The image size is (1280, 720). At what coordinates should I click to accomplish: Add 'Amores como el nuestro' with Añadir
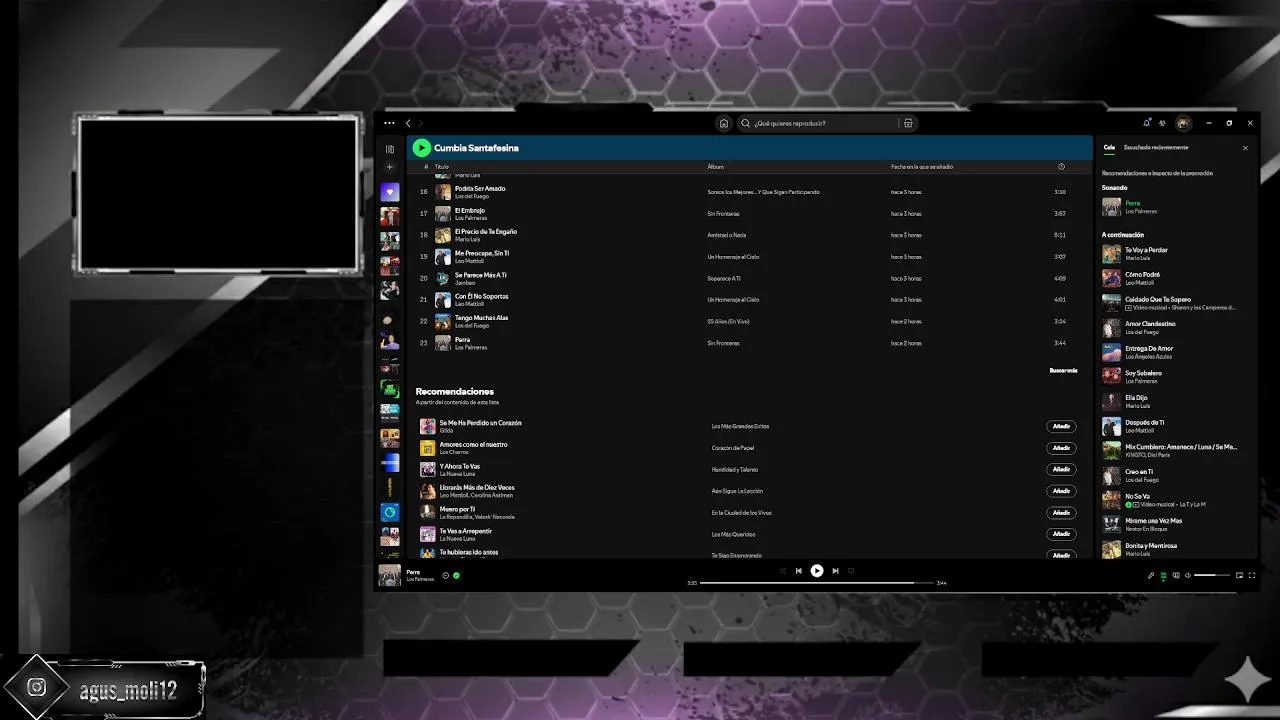[x=1061, y=448]
